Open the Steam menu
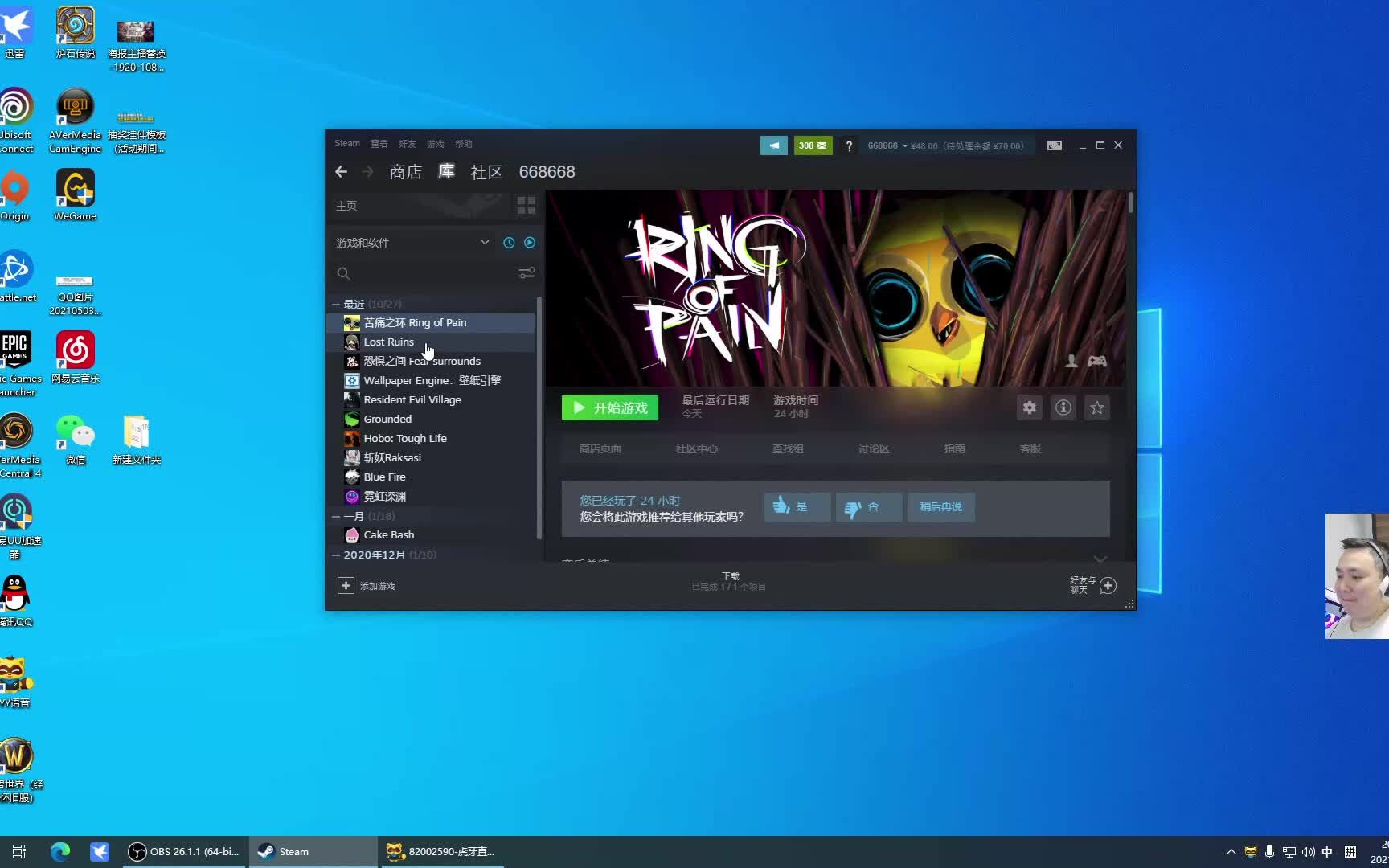 pyautogui.click(x=347, y=144)
